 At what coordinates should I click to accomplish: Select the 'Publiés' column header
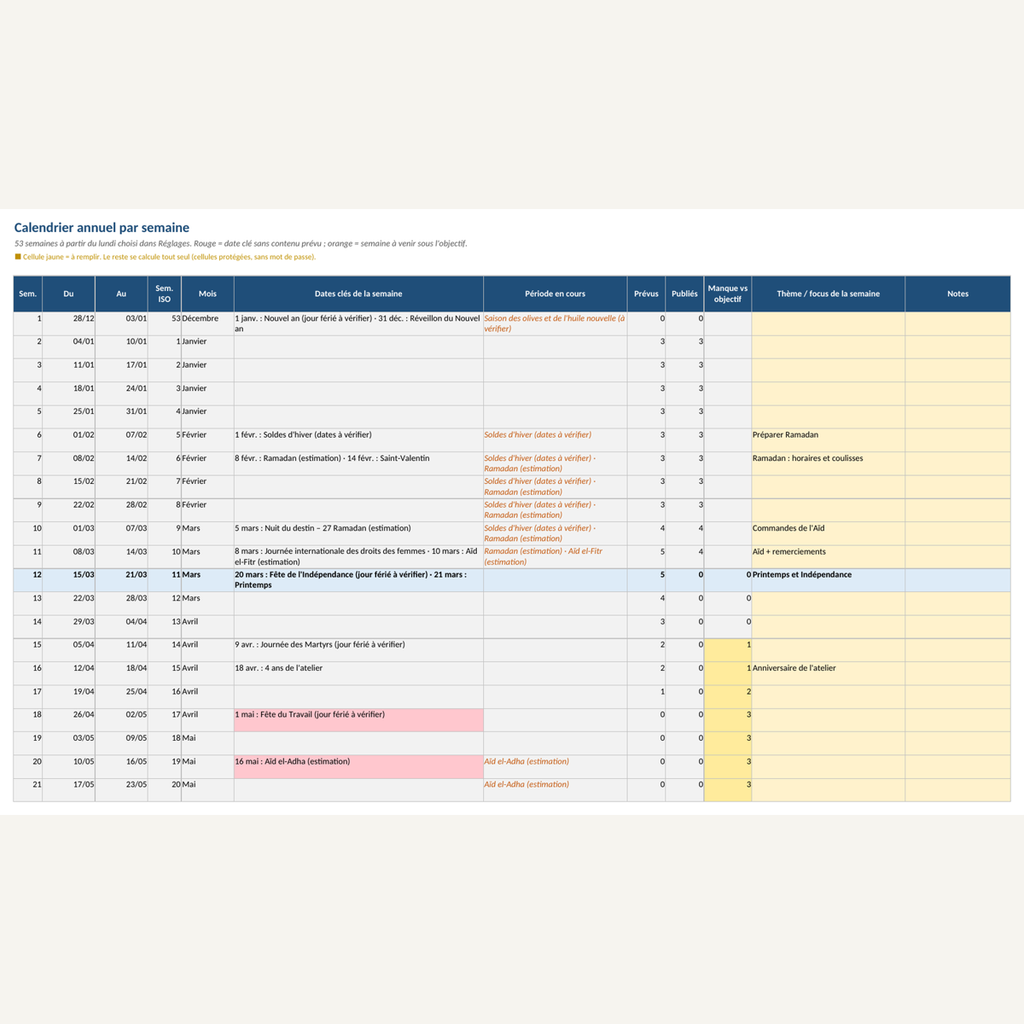tap(684, 294)
